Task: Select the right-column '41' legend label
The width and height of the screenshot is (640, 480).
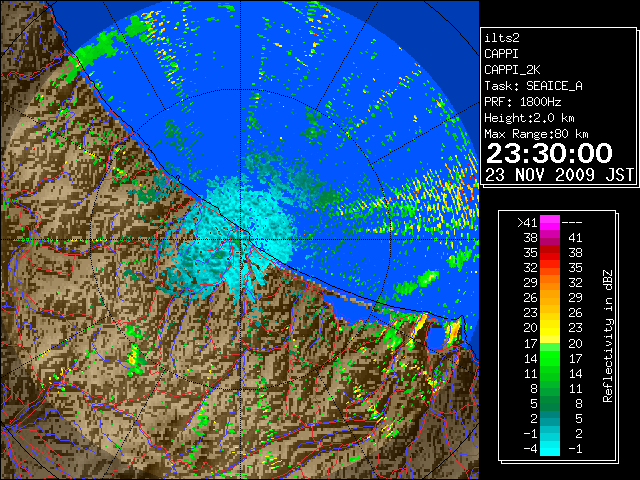Action: point(575,238)
